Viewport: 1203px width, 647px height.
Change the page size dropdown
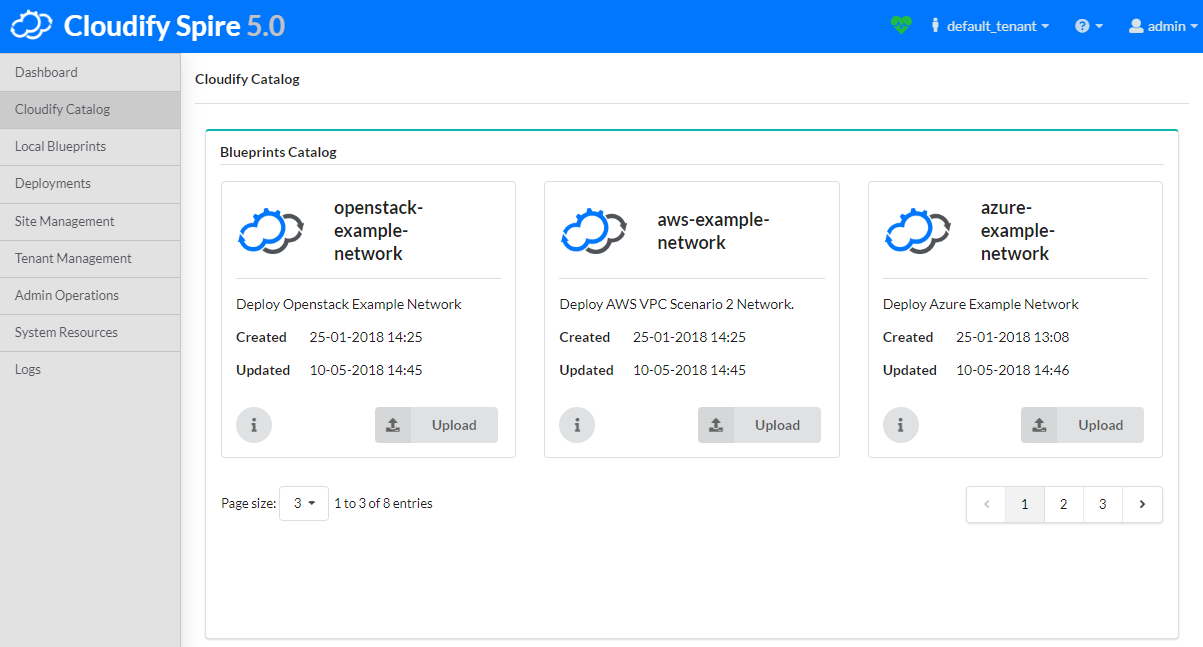[304, 504]
